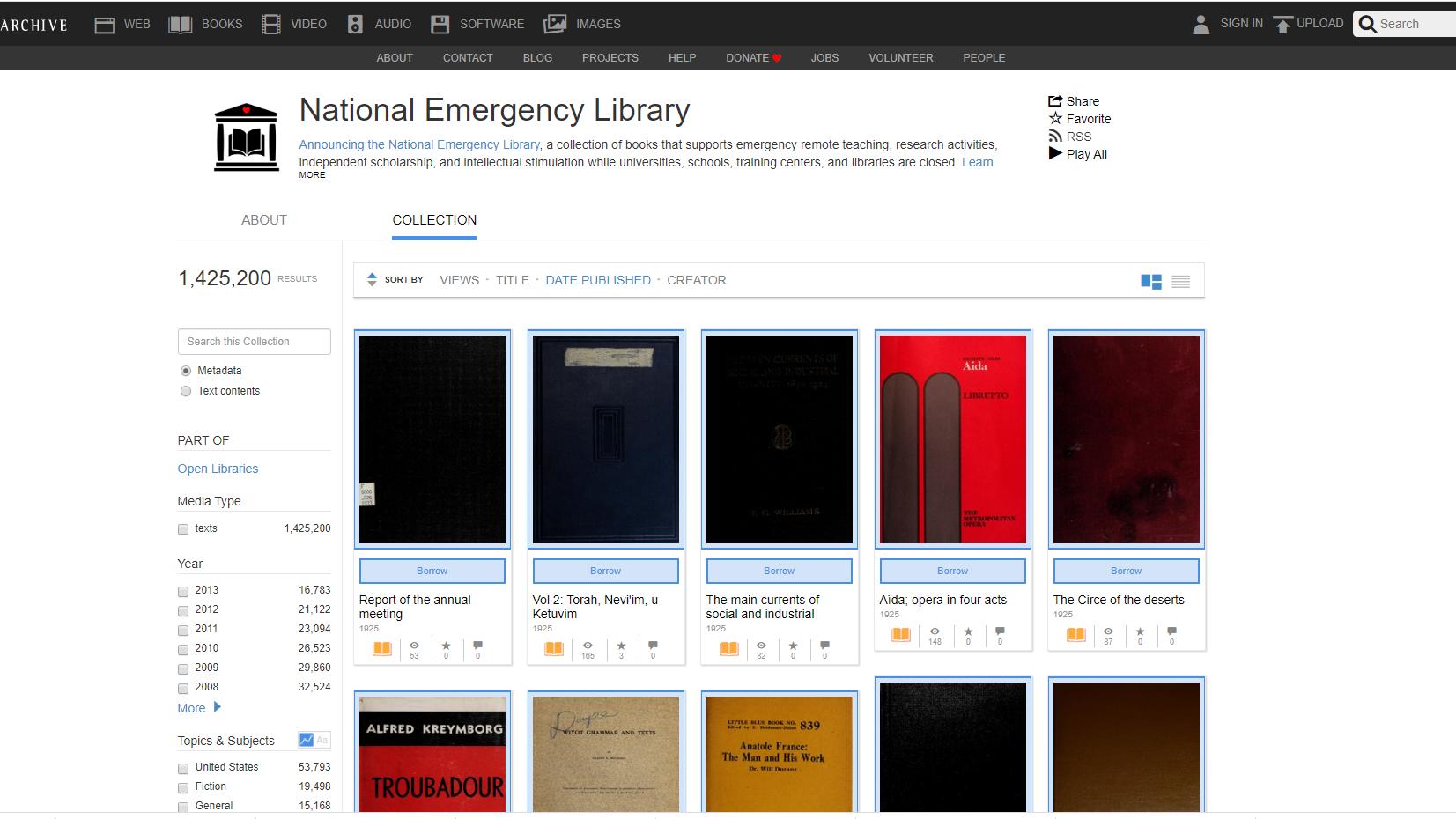Open the Collection tab
Screen dimensions: 1456x819
pos(434,220)
